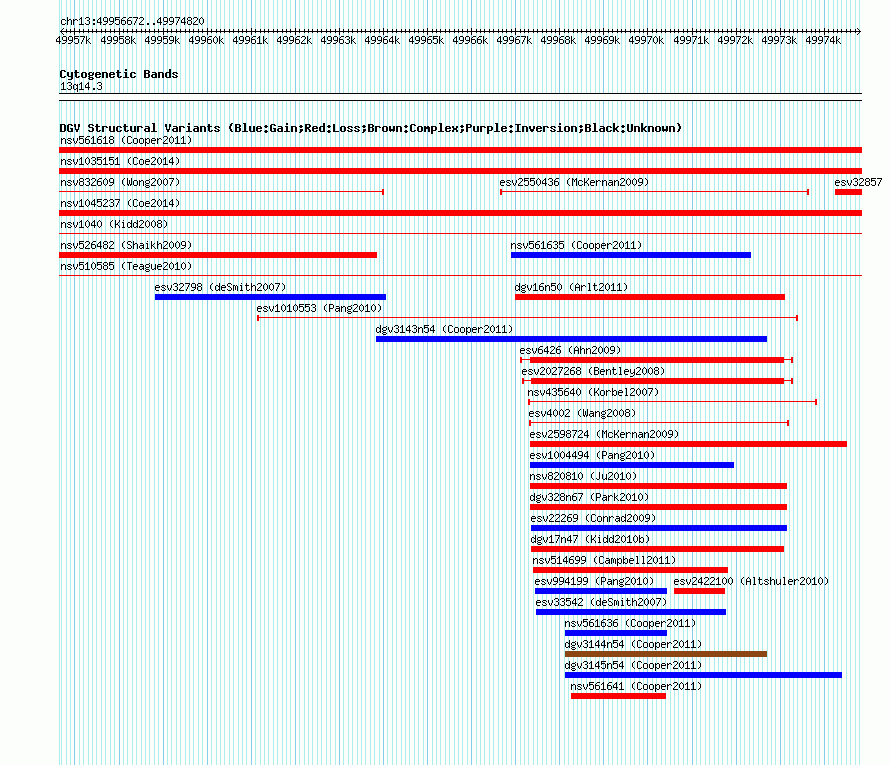
Task: Open esv2598724 (McKernan2009) variant
Action: [604, 434]
